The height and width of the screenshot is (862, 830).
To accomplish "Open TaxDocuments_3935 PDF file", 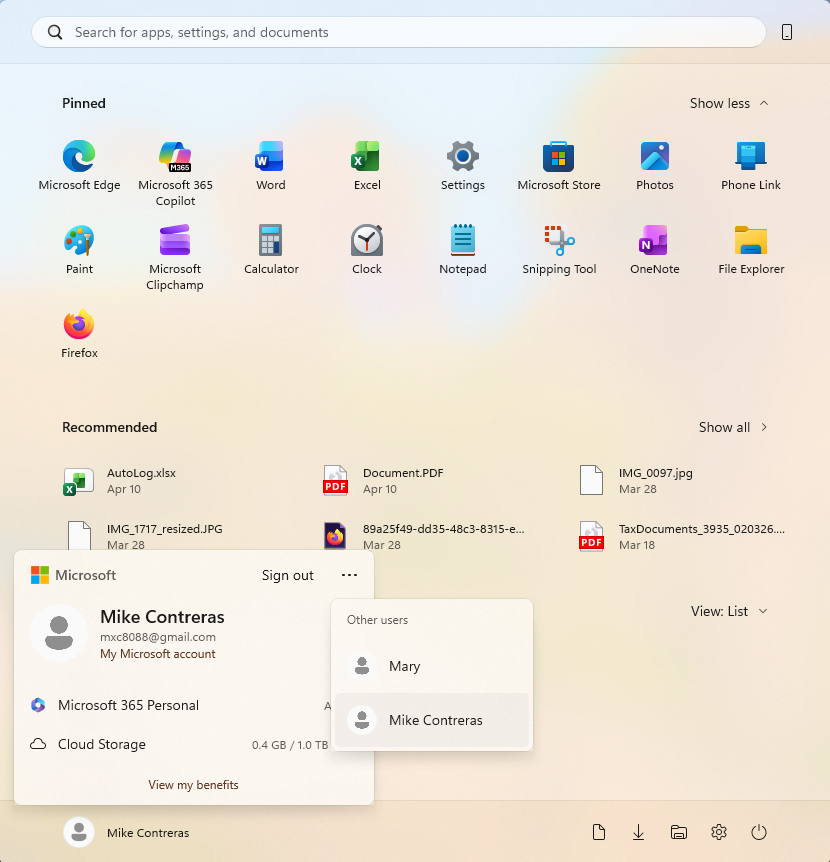I will tap(684, 536).
